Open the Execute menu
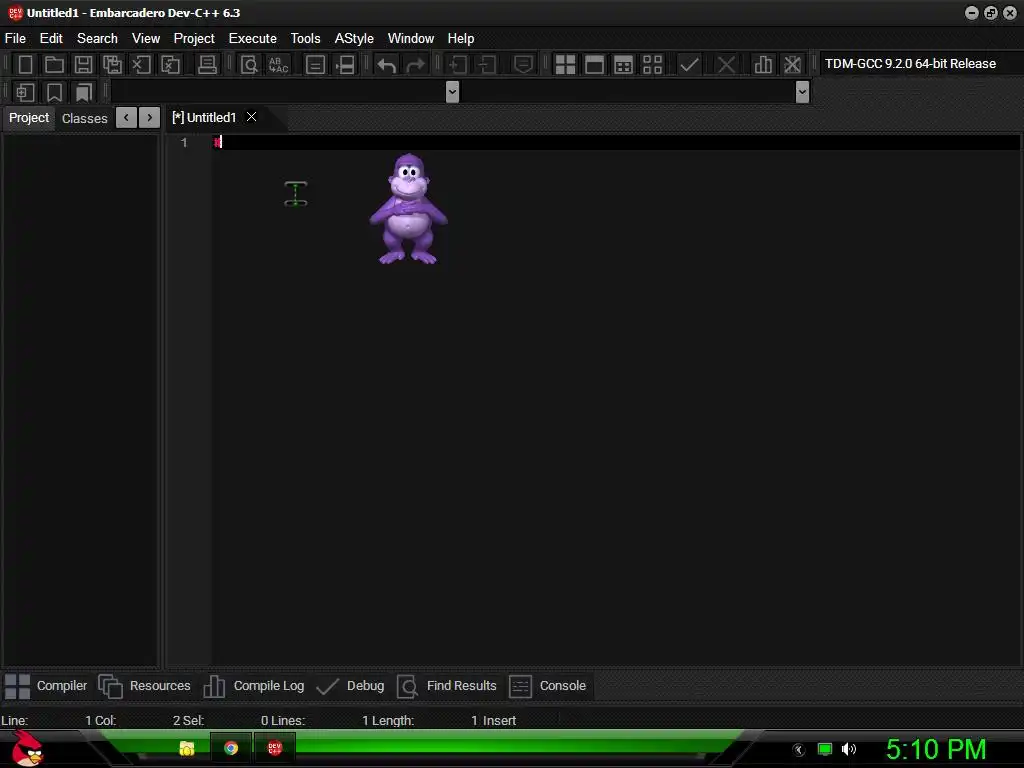Viewport: 1024px width, 768px height. (x=253, y=39)
